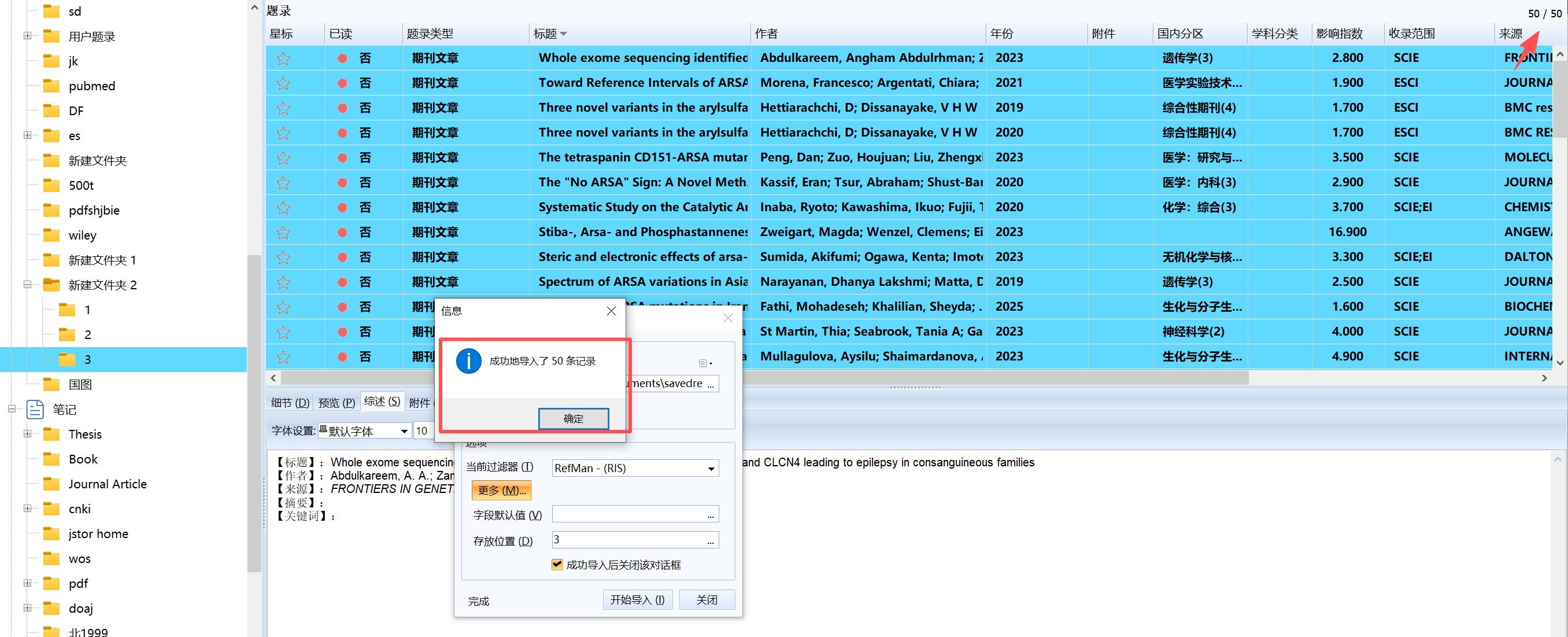This screenshot has width=1568, height=637.
Task: Open the 国图 folder
Action: pyautogui.click(x=80, y=384)
